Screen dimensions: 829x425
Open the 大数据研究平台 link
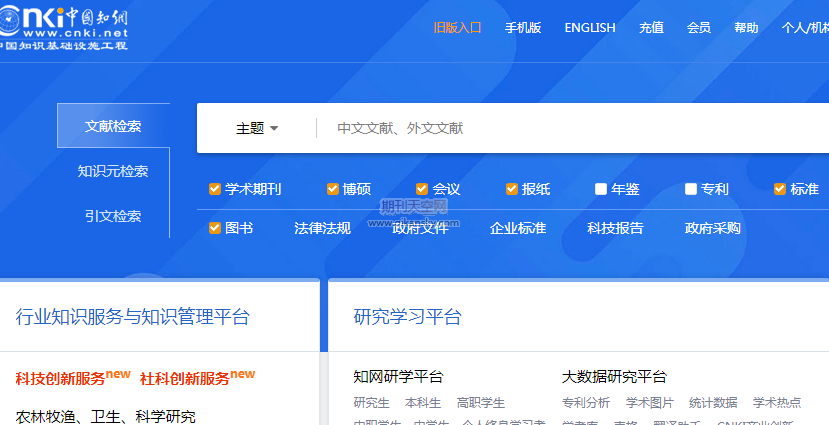click(x=614, y=377)
